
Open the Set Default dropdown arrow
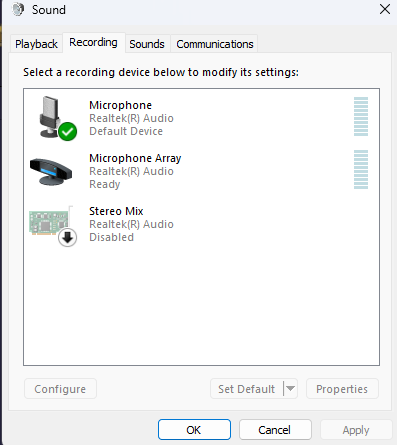290,389
